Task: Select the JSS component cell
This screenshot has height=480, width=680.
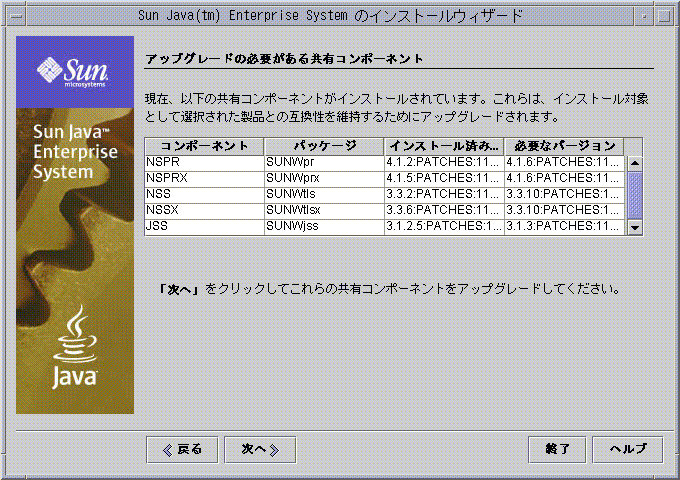Action: coord(205,227)
